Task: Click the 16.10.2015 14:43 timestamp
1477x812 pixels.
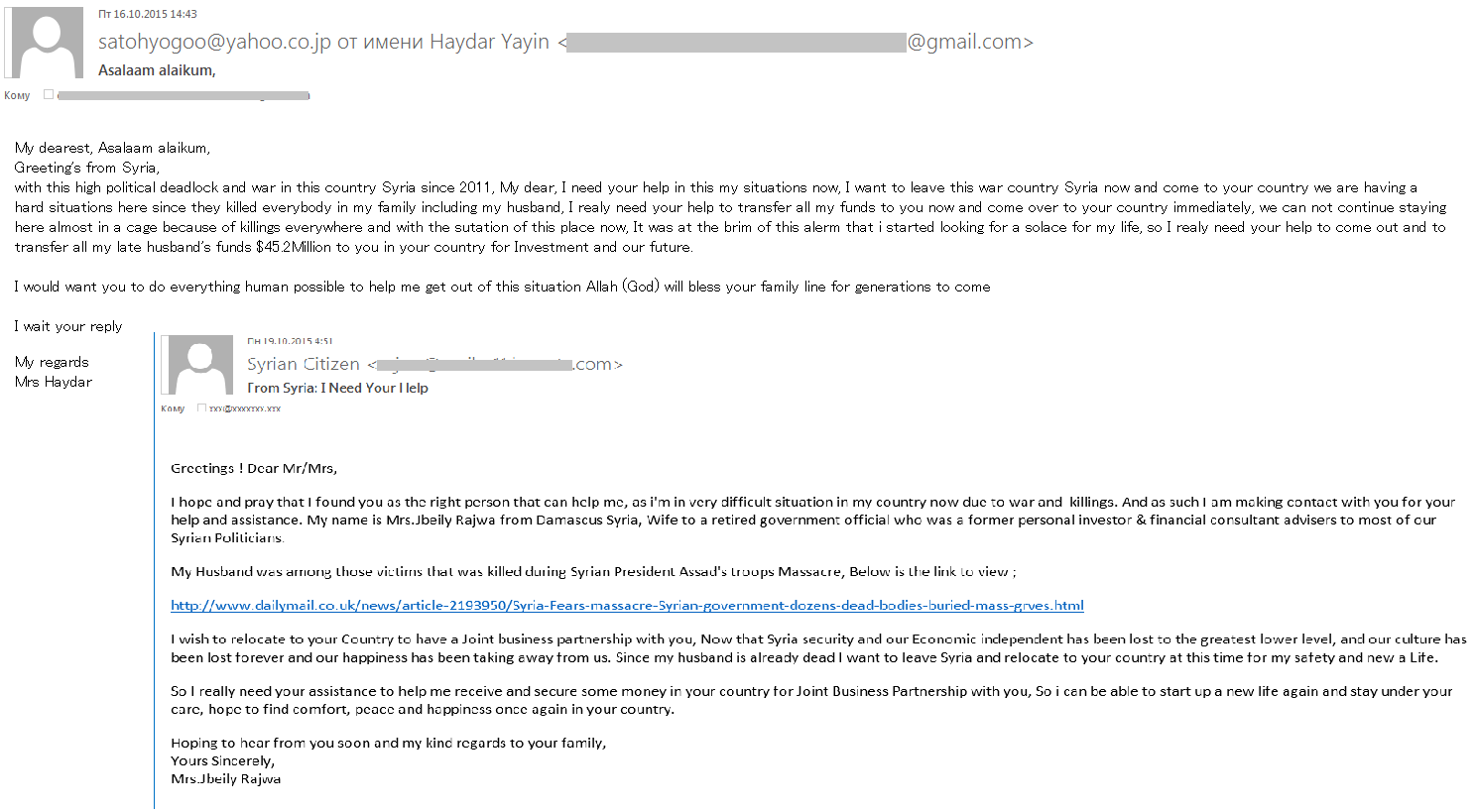Action: [x=148, y=15]
